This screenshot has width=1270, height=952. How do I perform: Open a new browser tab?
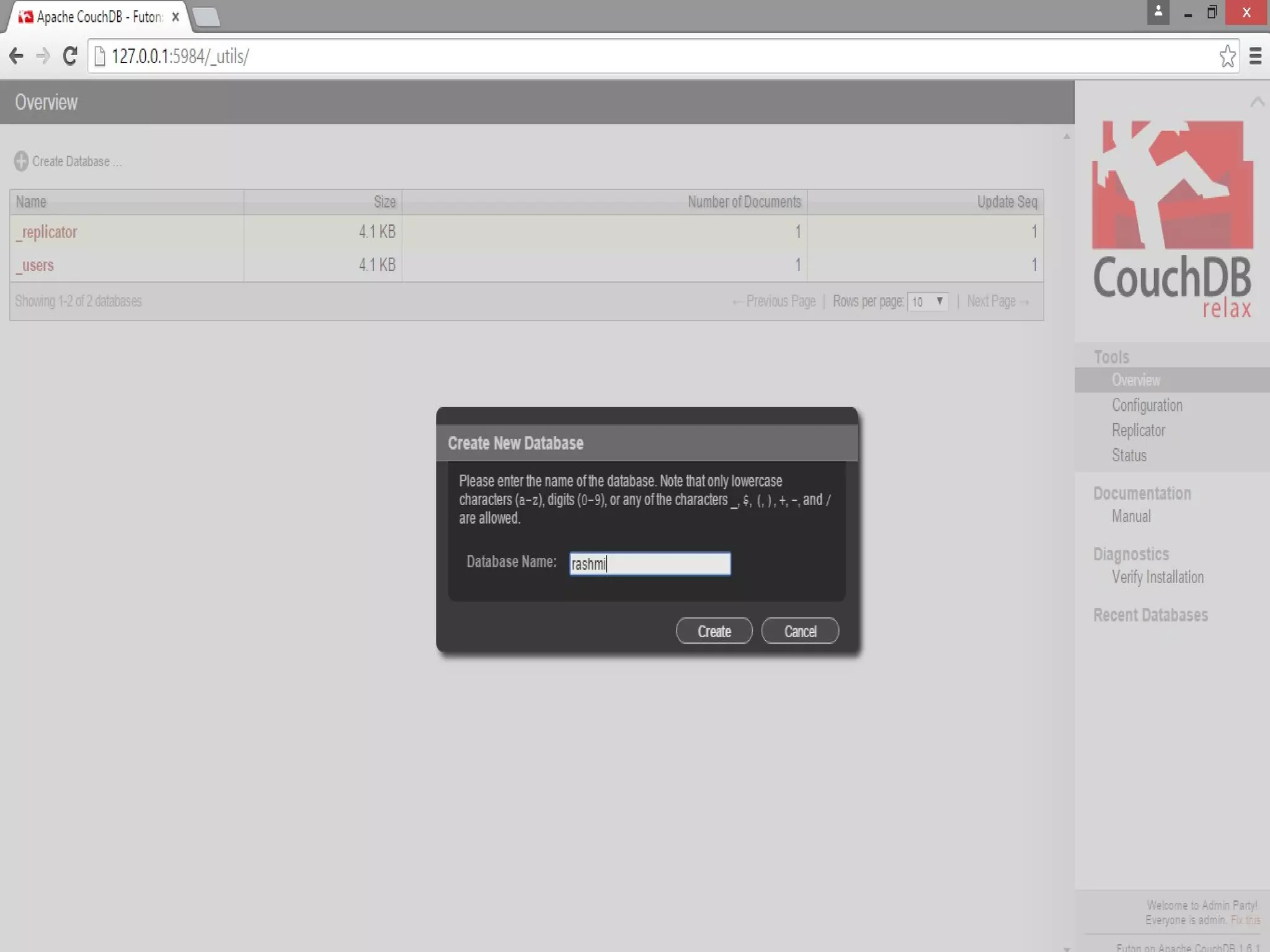point(206,17)
